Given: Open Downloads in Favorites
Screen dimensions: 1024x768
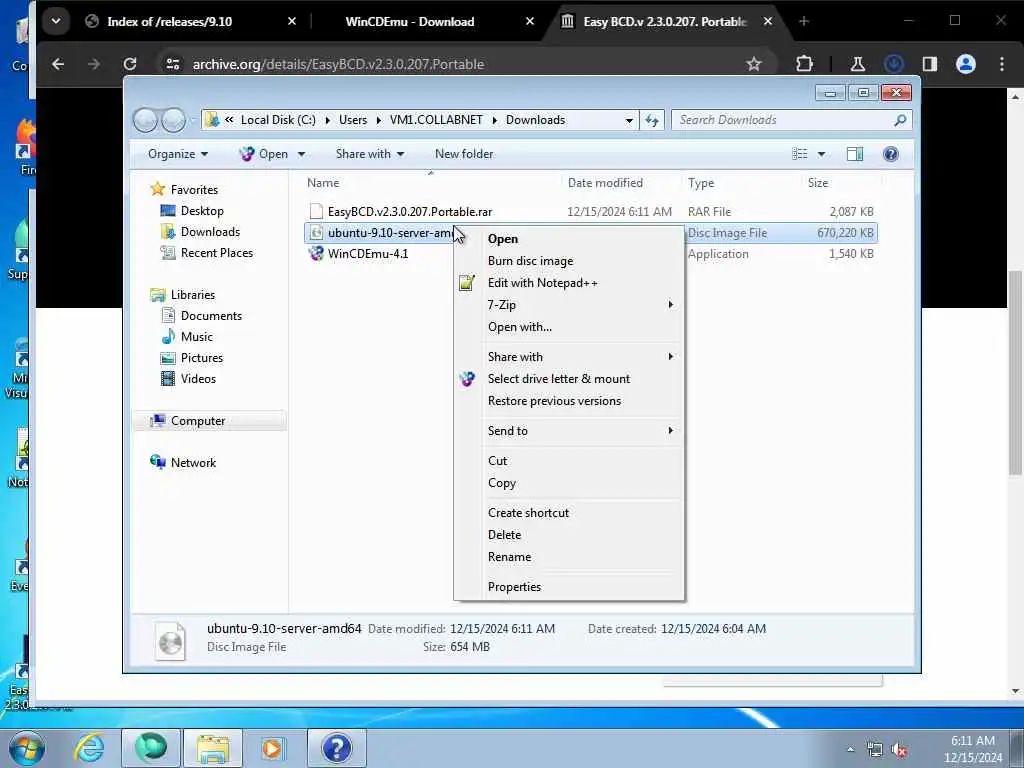Looking at the screenshot, I should tap(210, 232).
